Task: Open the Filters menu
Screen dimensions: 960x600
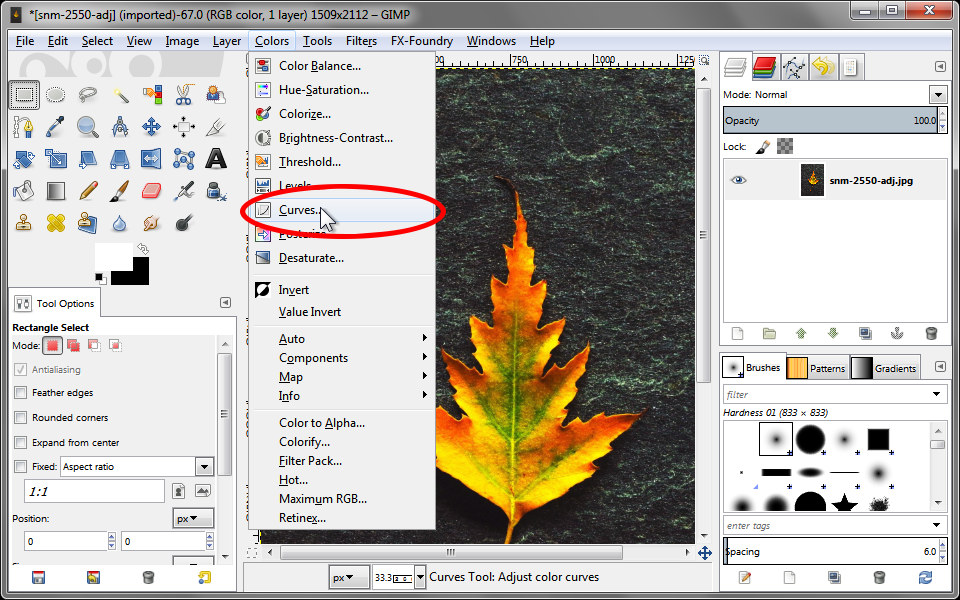Action: 361,41
